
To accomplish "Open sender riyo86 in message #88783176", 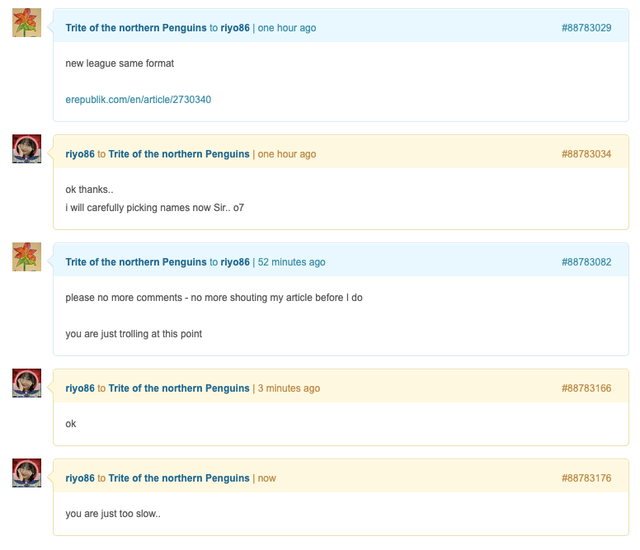I will [80, 478].
